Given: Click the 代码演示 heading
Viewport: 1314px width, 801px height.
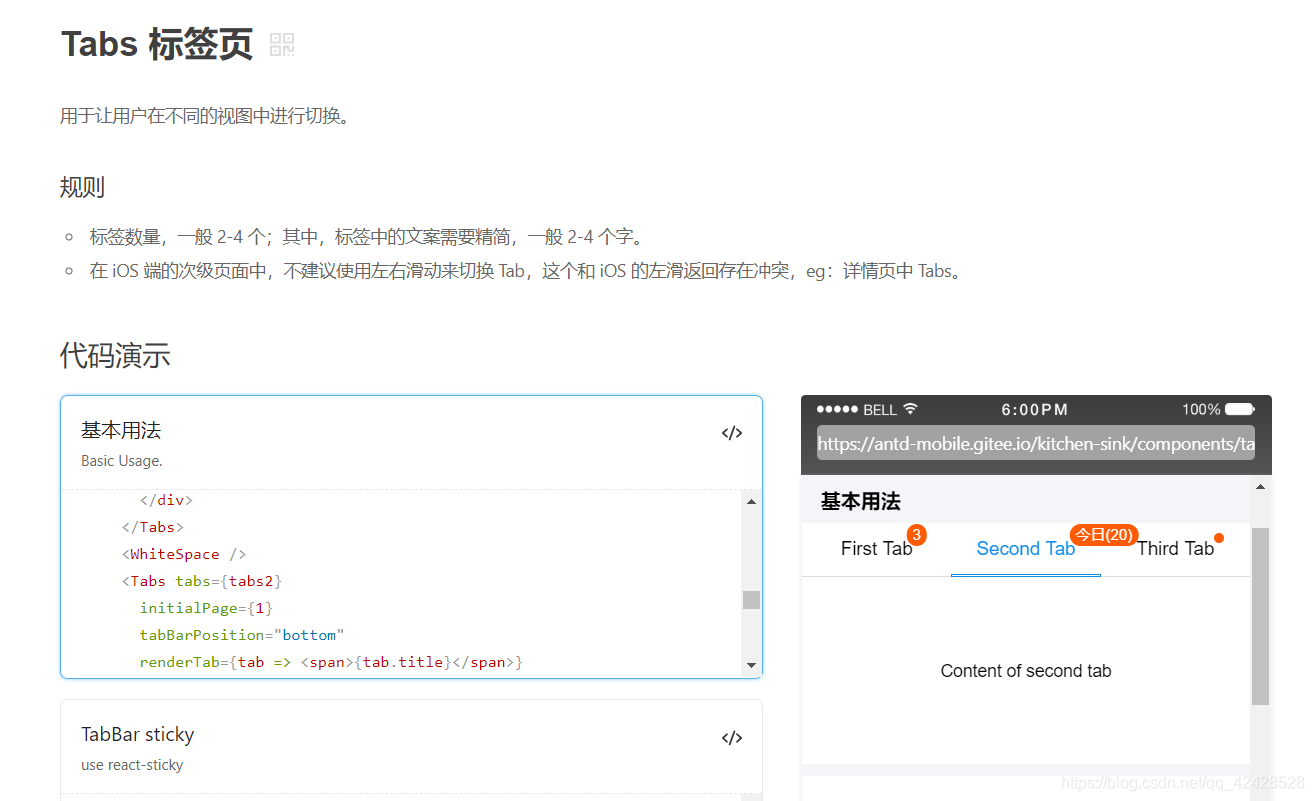Looking at the screenshot, I should coord(115,355).
